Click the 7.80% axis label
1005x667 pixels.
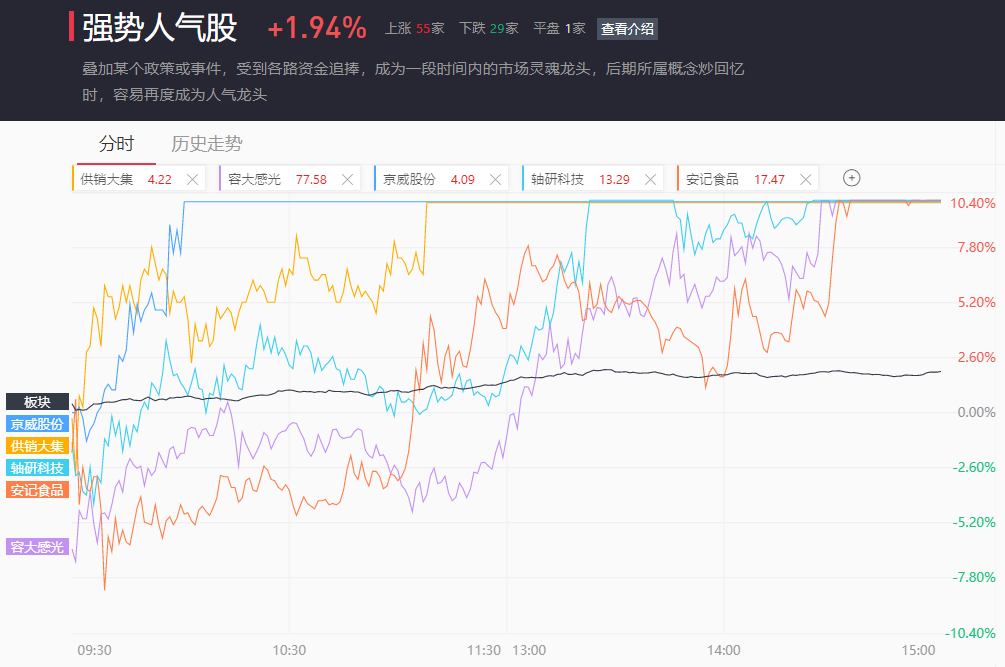point(976,247)
